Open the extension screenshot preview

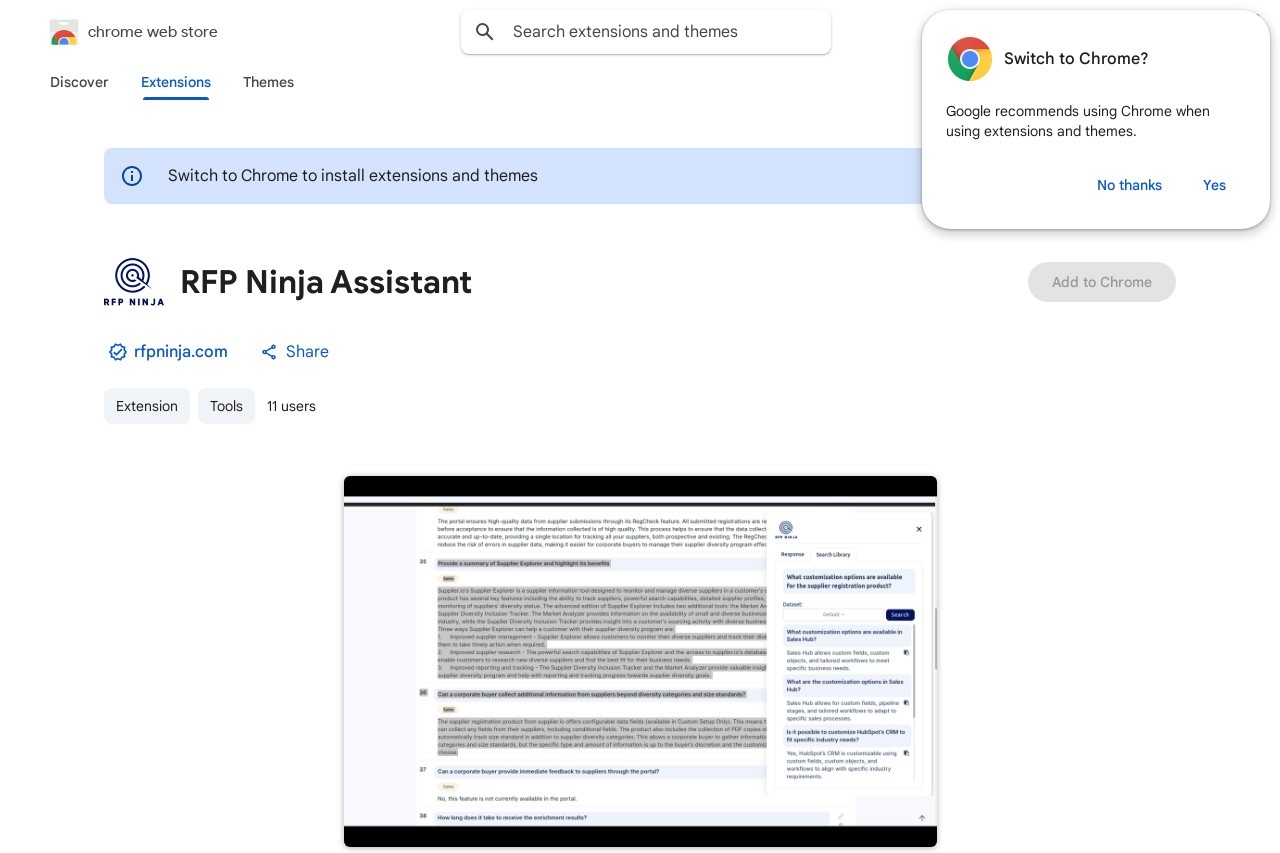pyautogui.click(x=640, y=662)
